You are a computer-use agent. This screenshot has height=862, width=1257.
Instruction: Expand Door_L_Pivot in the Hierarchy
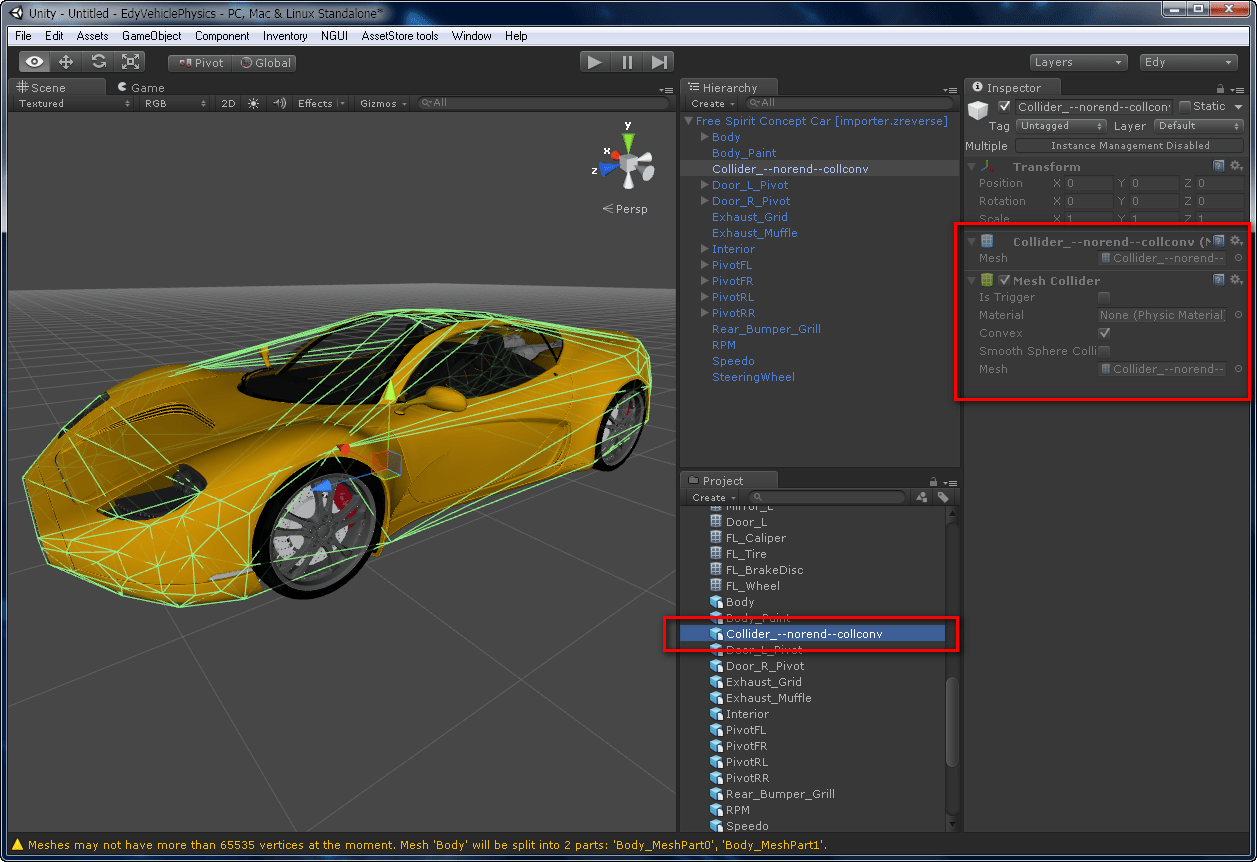coord(702,184)
